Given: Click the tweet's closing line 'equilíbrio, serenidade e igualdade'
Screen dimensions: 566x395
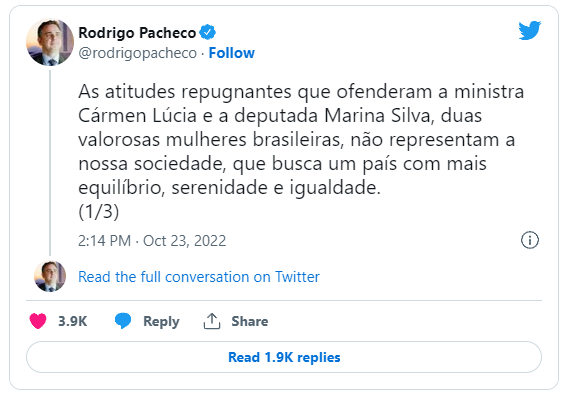Looking at the screenshot, I should 229,188.
